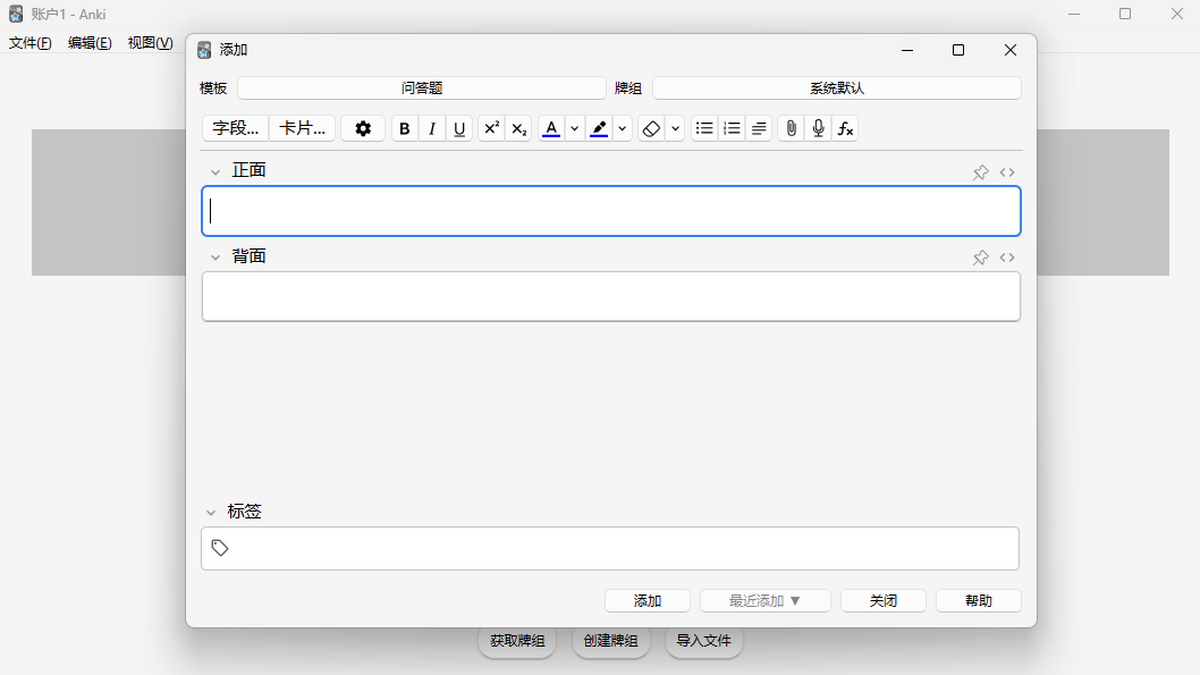The width and height of the screenshot is (1200, 675).
Task: Collapse the 标签 section
Action: click(x=211, y=512)
